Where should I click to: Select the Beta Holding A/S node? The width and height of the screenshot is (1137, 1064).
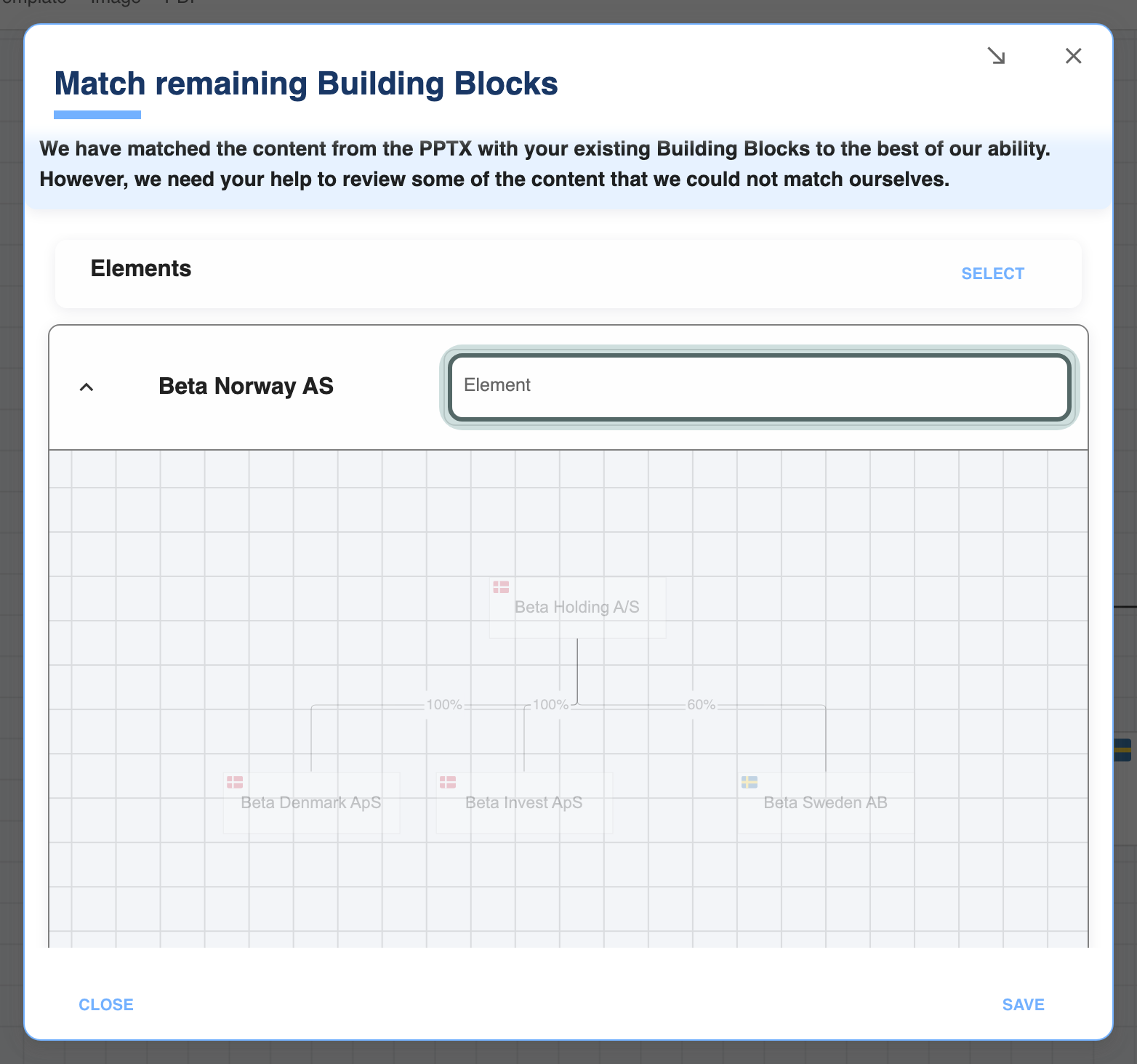click(x=578, y=608)
